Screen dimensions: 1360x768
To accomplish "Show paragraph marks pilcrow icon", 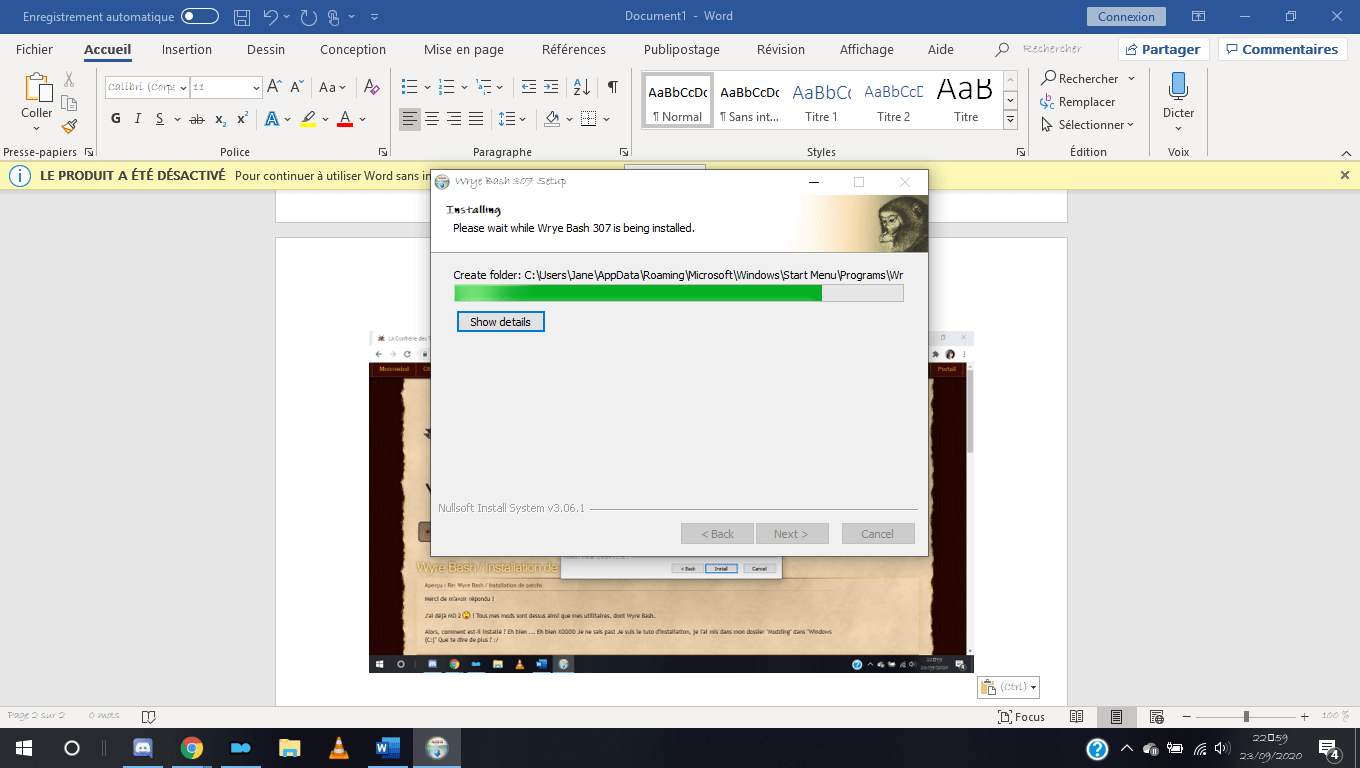I will coord(612,87).
